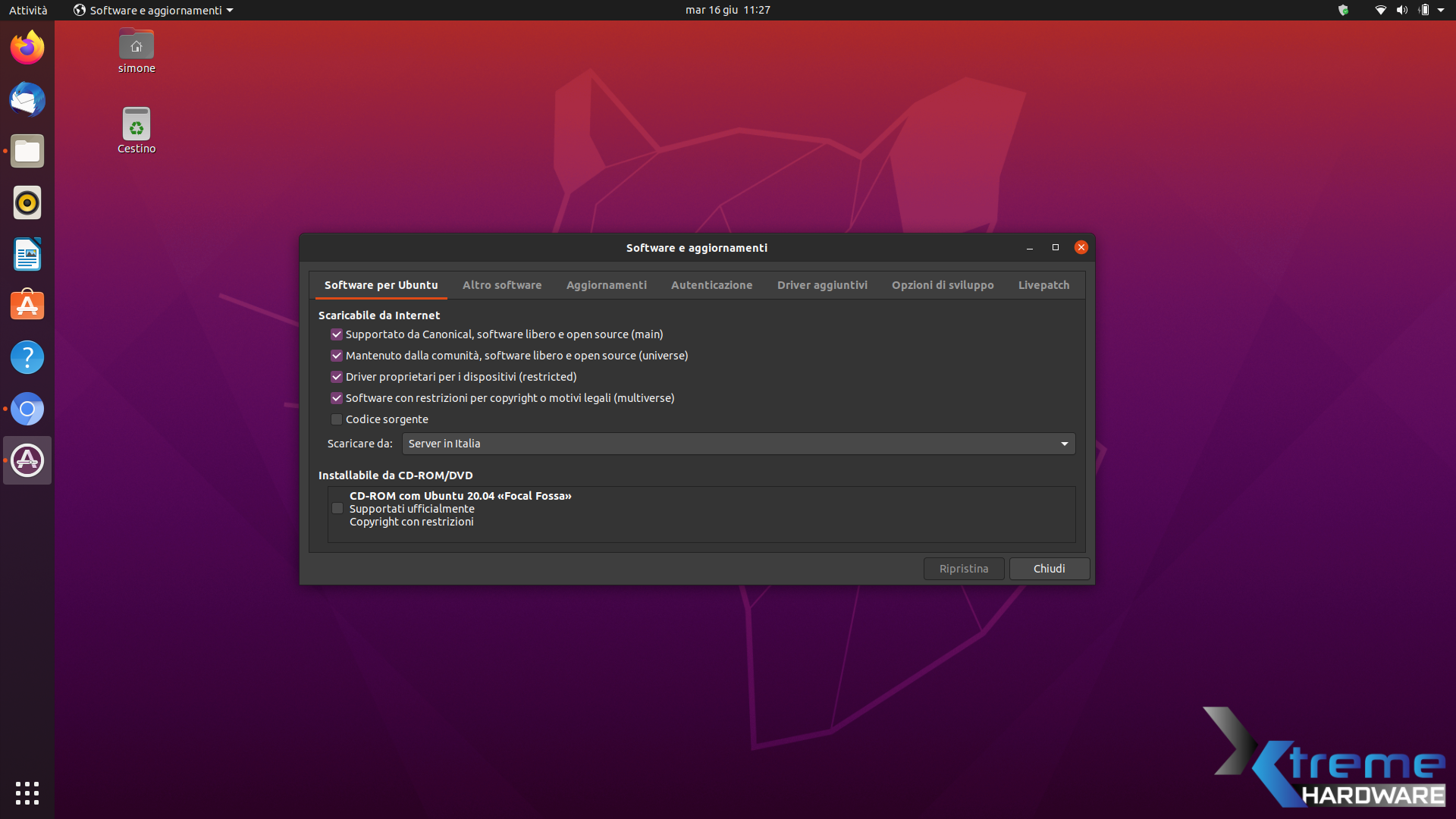This screenshot has width=1456, height=819.
Task: Launch Rhythmbox music player
Action: 27,202
